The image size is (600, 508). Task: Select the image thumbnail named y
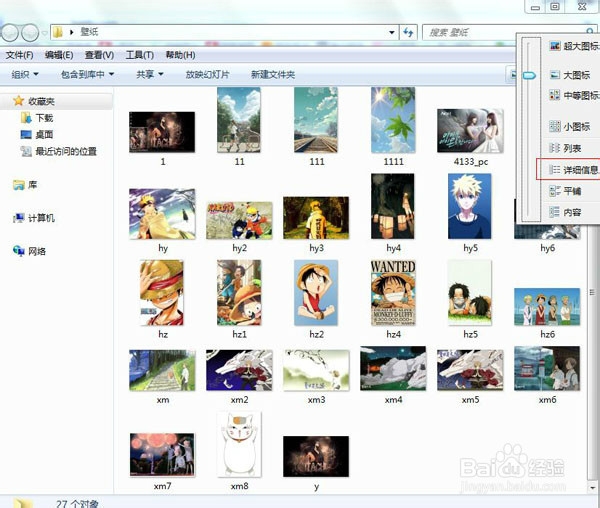tap(316, 456)
